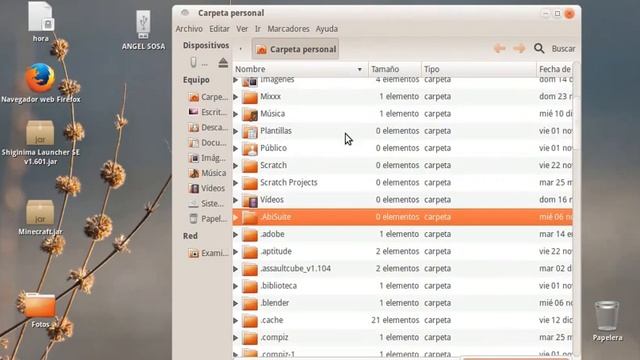Open the Editar menu
Viewport: 640px width, 360px height.
[x=219, y=29]
